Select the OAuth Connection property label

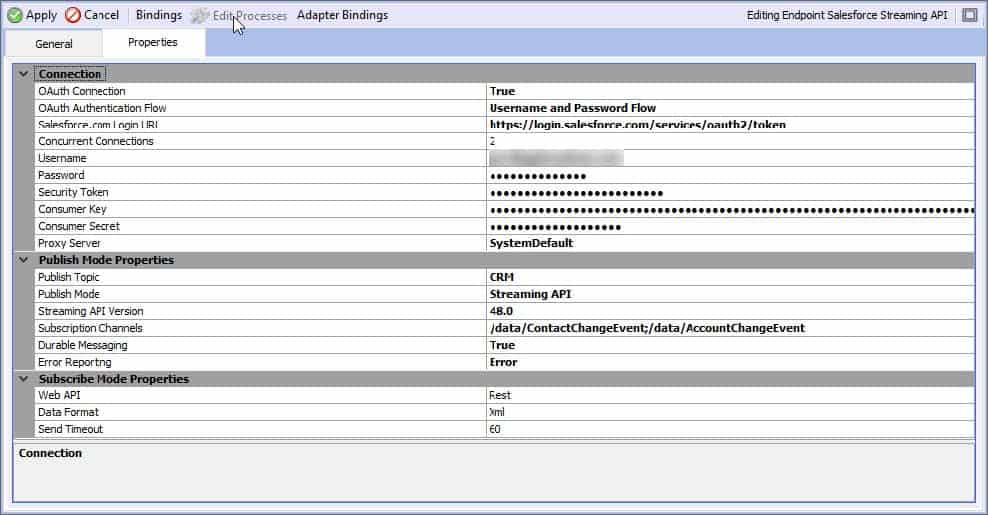pos(82,91)
